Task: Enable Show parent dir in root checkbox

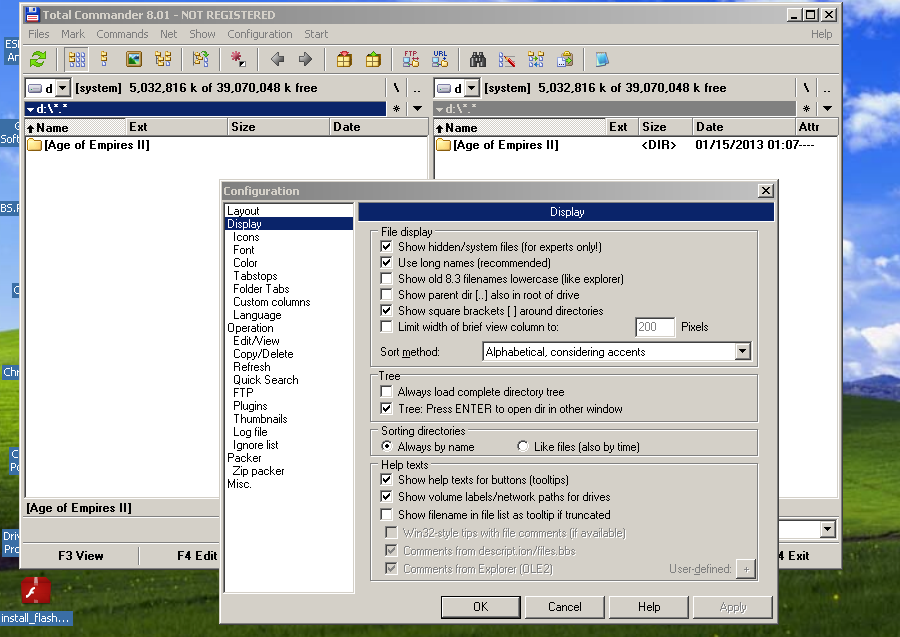Action: (387, 295)
